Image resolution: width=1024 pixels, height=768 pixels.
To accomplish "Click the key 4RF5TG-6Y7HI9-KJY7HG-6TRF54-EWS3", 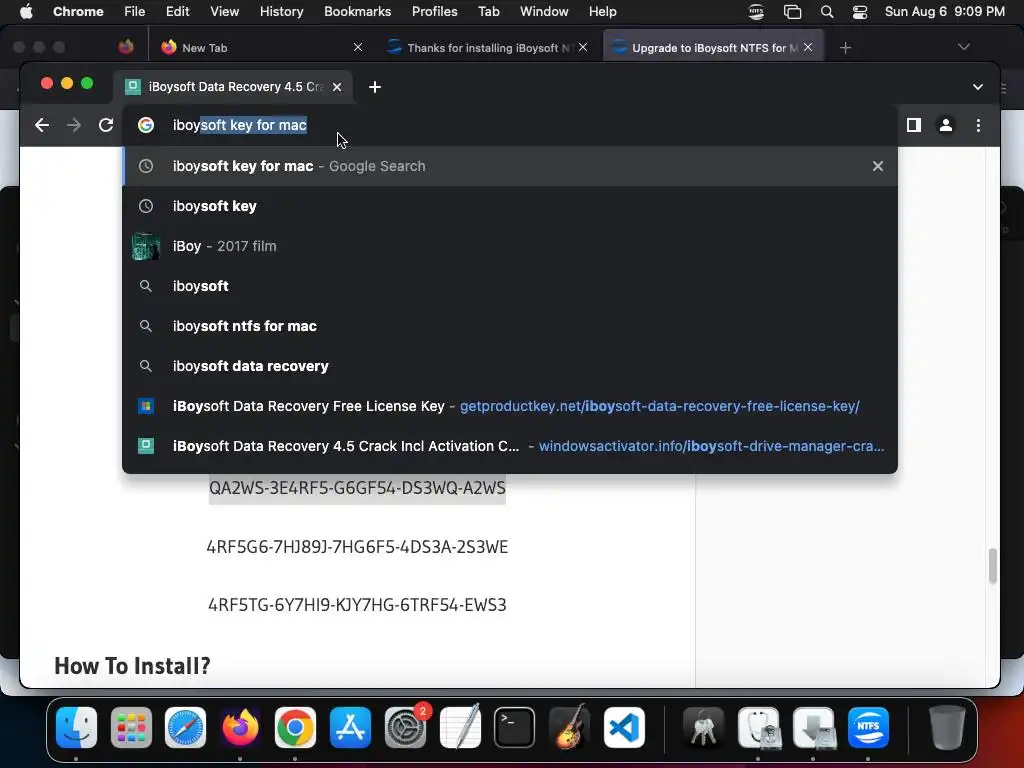I will click(357, 605).
